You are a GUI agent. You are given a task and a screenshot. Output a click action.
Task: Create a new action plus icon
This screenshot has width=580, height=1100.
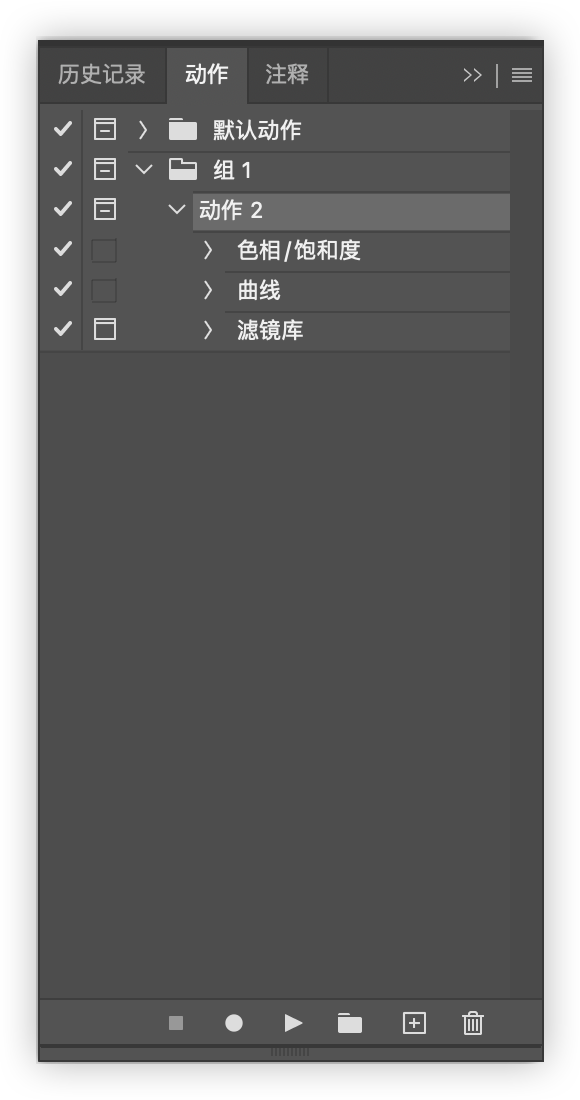[414, 1023]
